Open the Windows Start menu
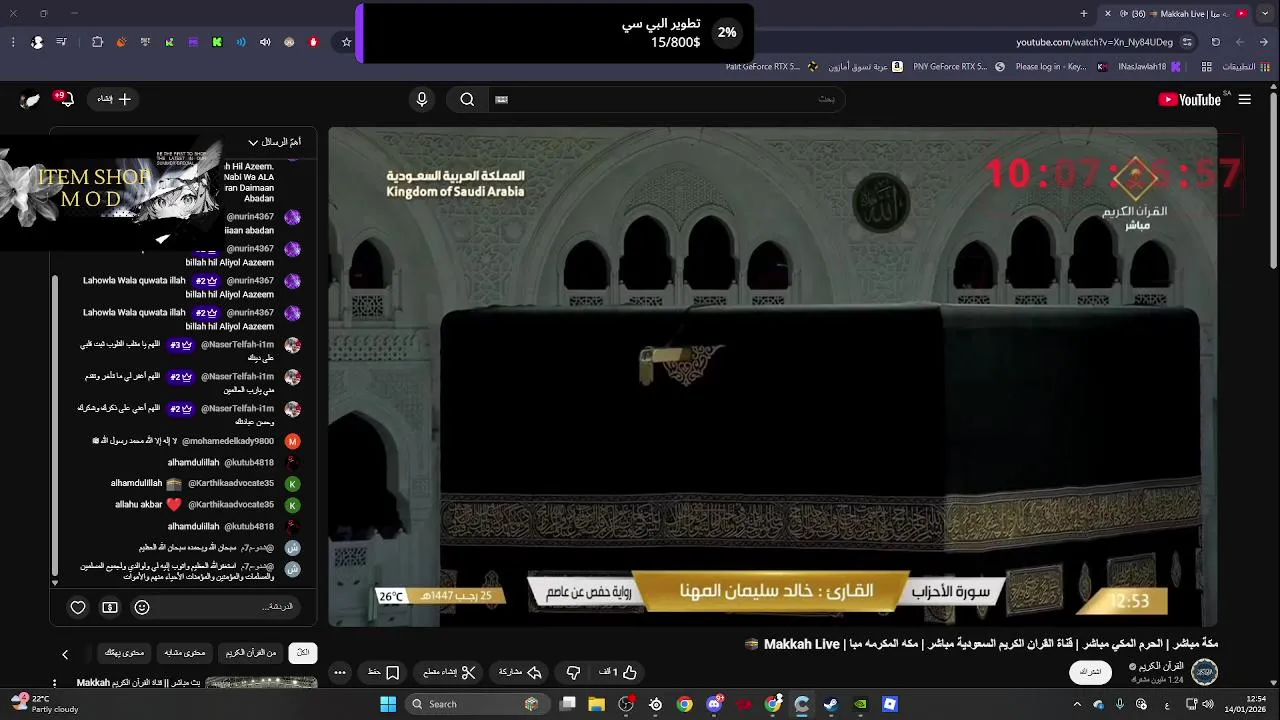Image resolution: width=1280 pixels, height=720 pixels. pos(388,704)
